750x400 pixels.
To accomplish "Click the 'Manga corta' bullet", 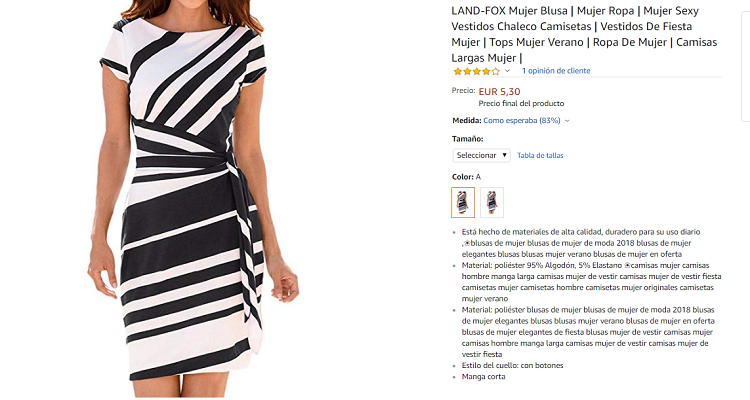I will pyautogui.click(x=484, y=376).
